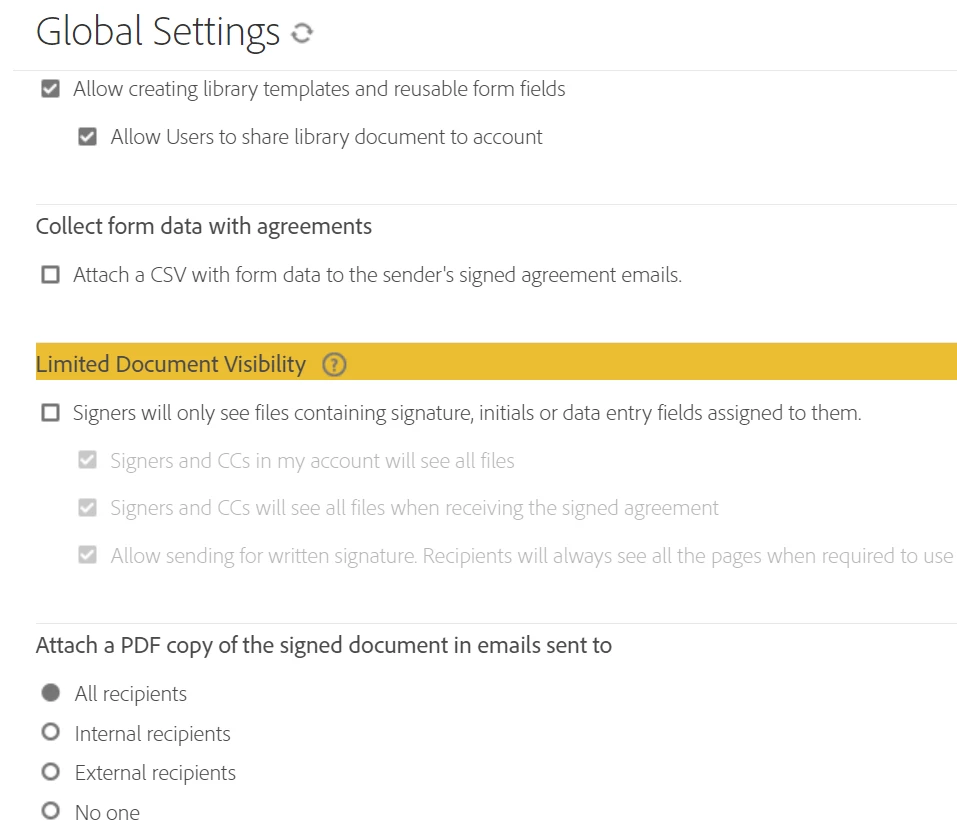Choose the Internal recipients radio button
Image resolution: width=957 pixels, height=840 pixels.
point(51,732)
